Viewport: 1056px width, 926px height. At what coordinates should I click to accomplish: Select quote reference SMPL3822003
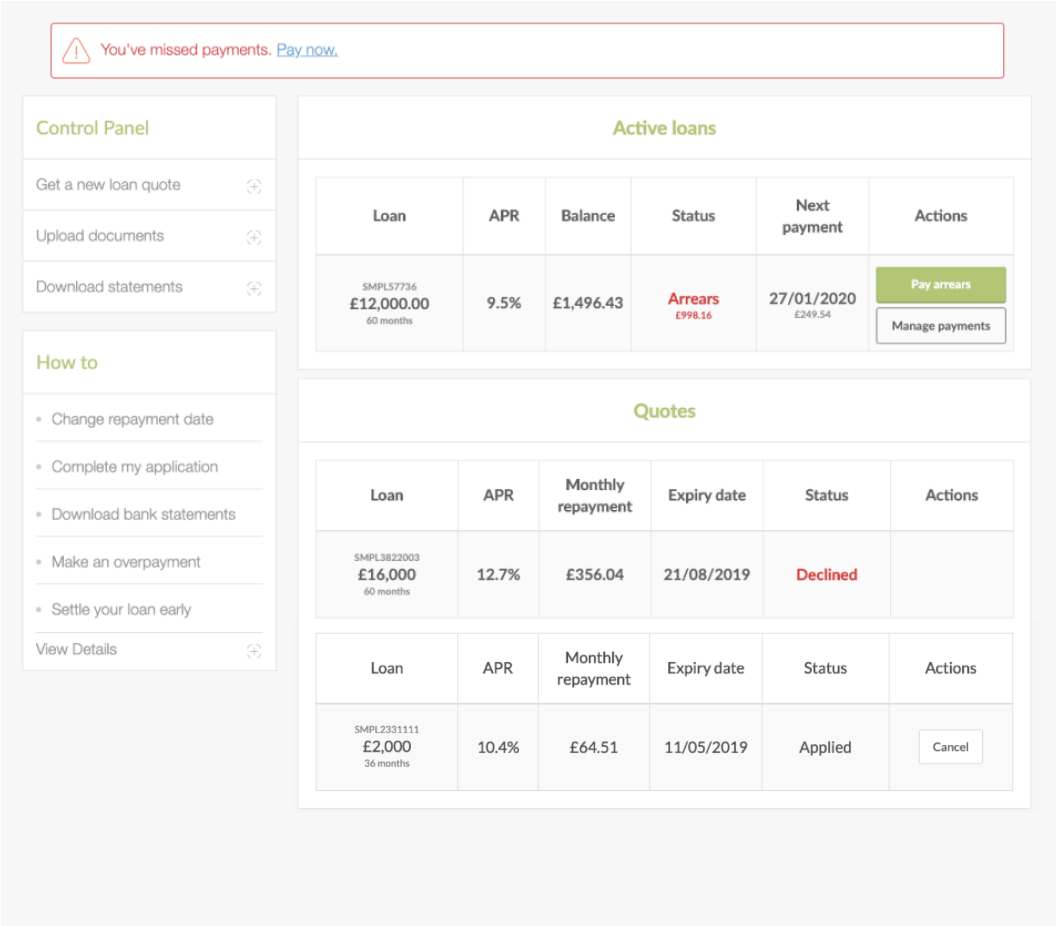(387, 558)
